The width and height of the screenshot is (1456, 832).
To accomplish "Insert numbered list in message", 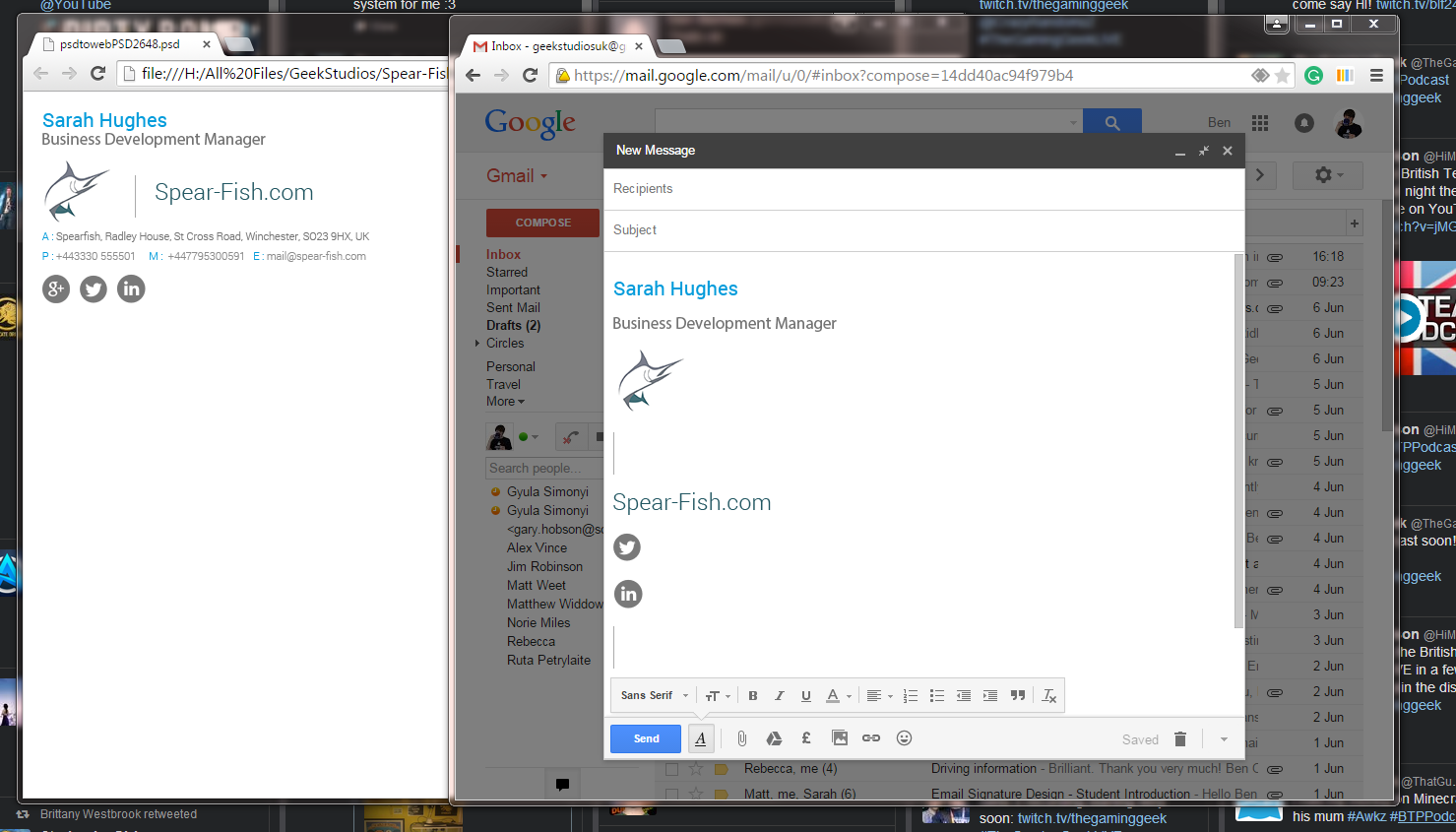I will (911, 696).
